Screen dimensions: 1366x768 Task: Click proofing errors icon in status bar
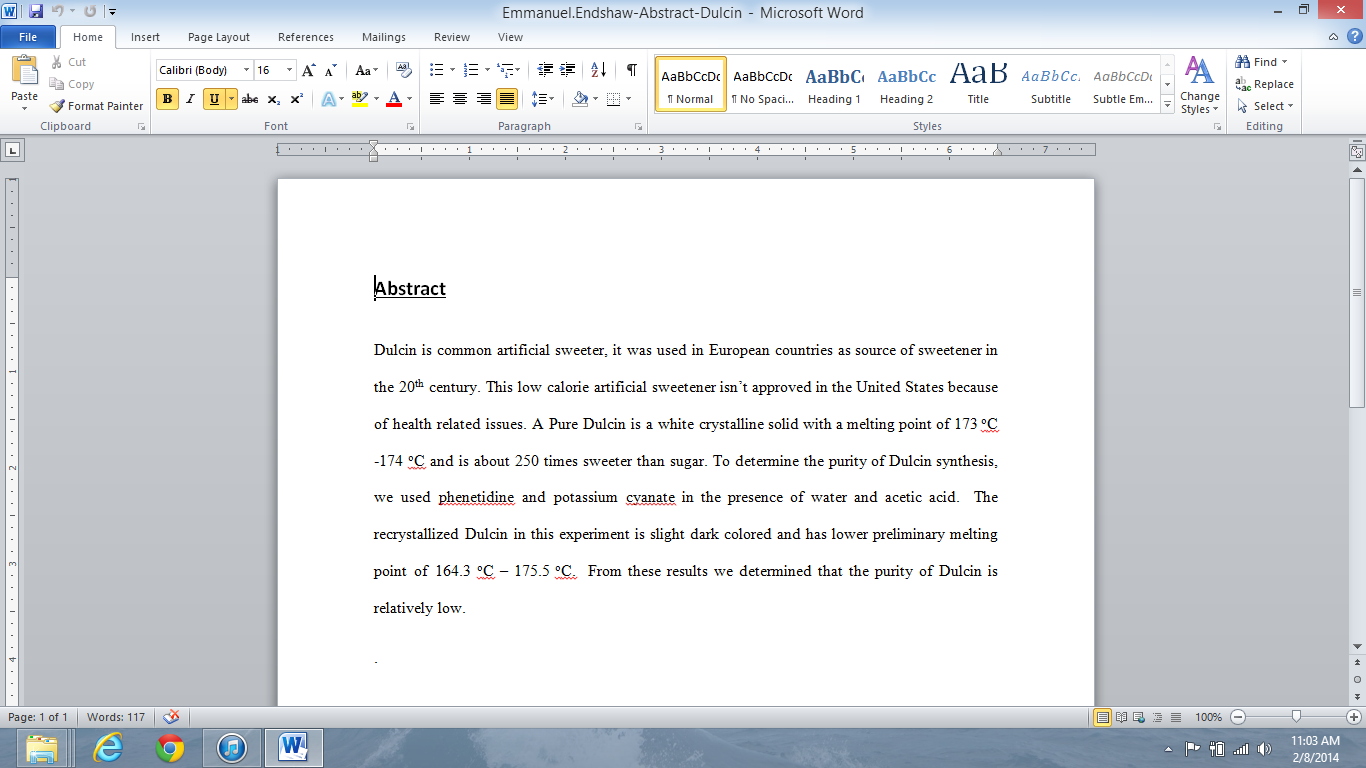(171, 717)
